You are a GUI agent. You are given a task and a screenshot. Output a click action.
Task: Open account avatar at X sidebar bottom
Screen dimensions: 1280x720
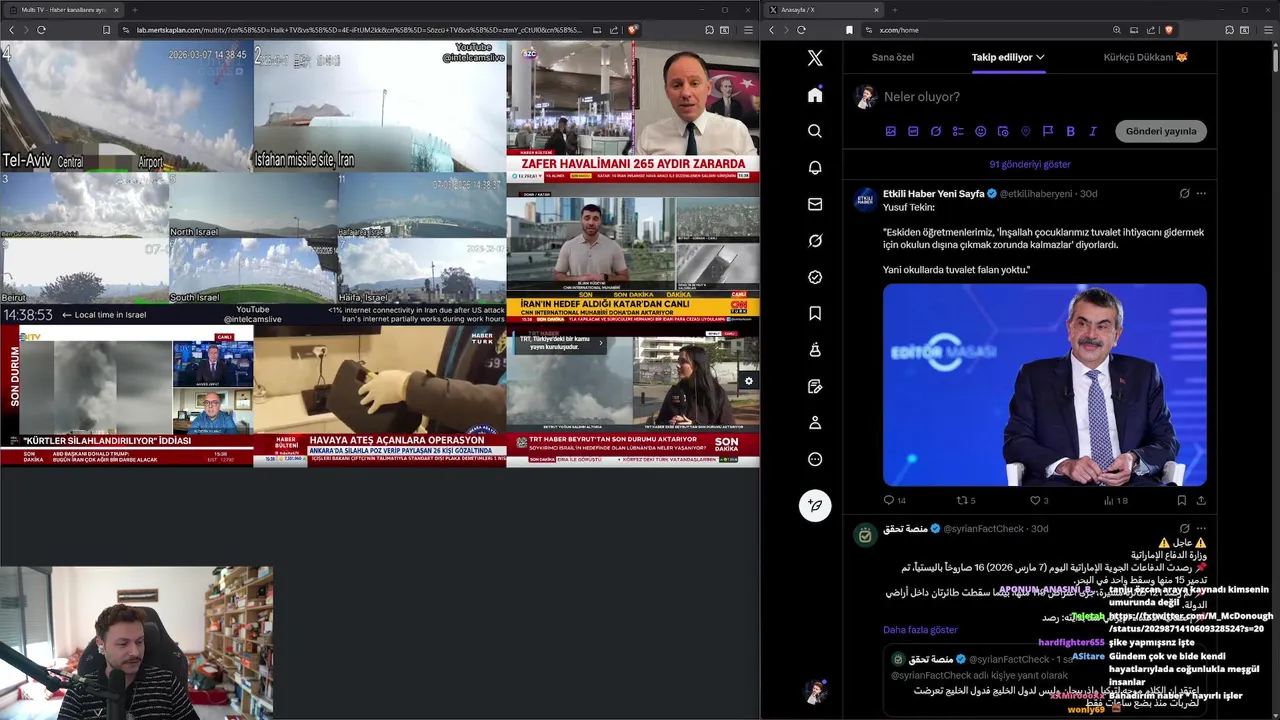pos(815,691)
